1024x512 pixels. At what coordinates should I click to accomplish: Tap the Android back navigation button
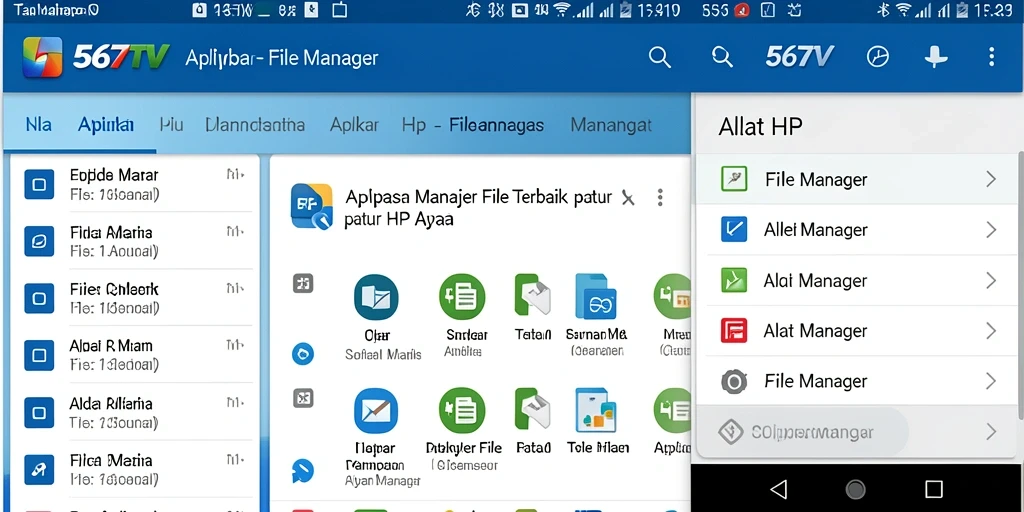click(778, 489)
